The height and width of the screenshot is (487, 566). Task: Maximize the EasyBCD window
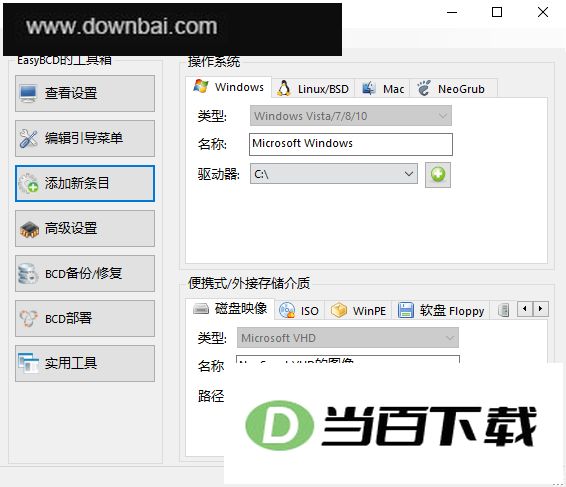coord(497,12)
